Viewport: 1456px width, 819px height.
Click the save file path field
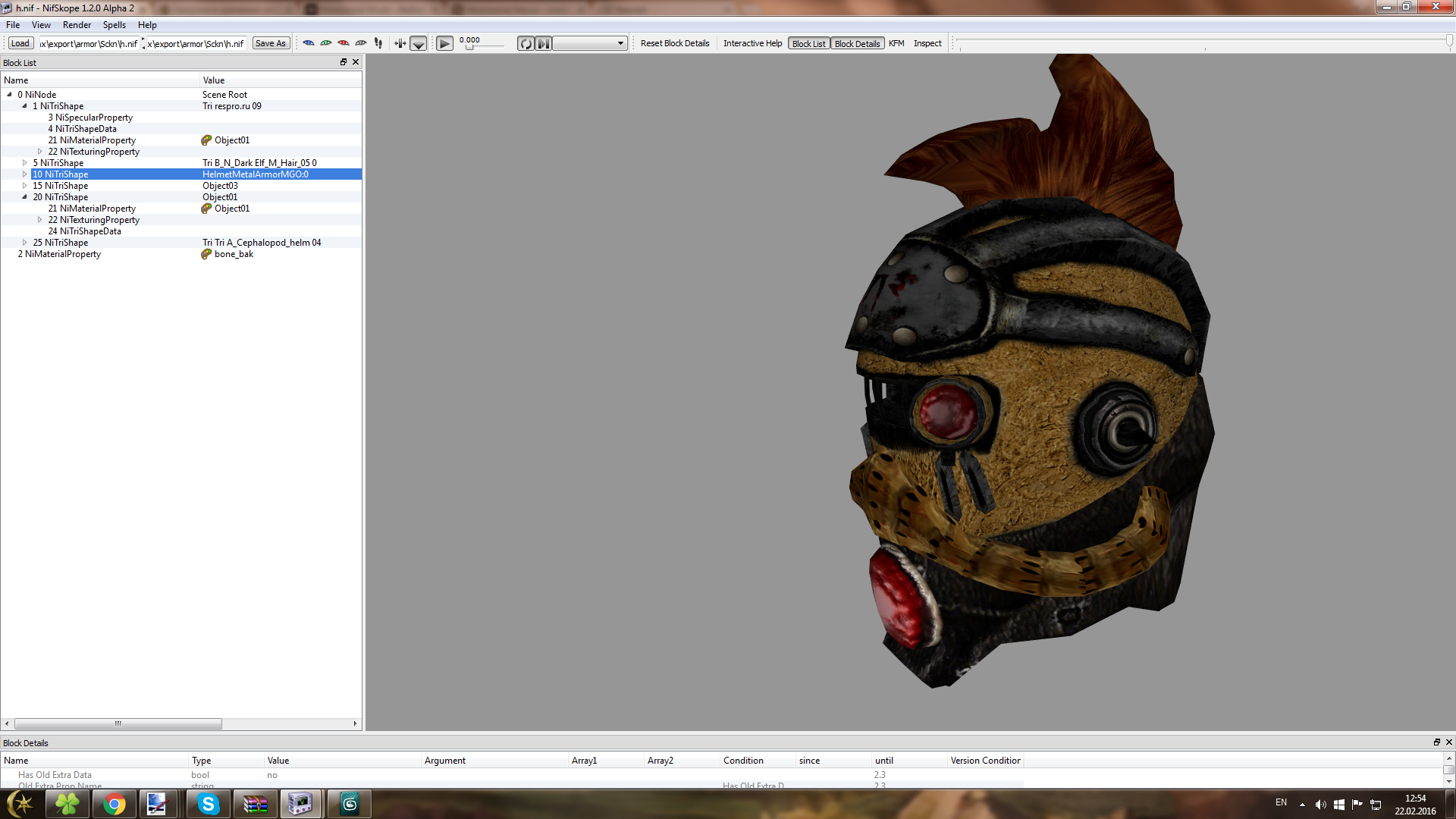[196, 43]
